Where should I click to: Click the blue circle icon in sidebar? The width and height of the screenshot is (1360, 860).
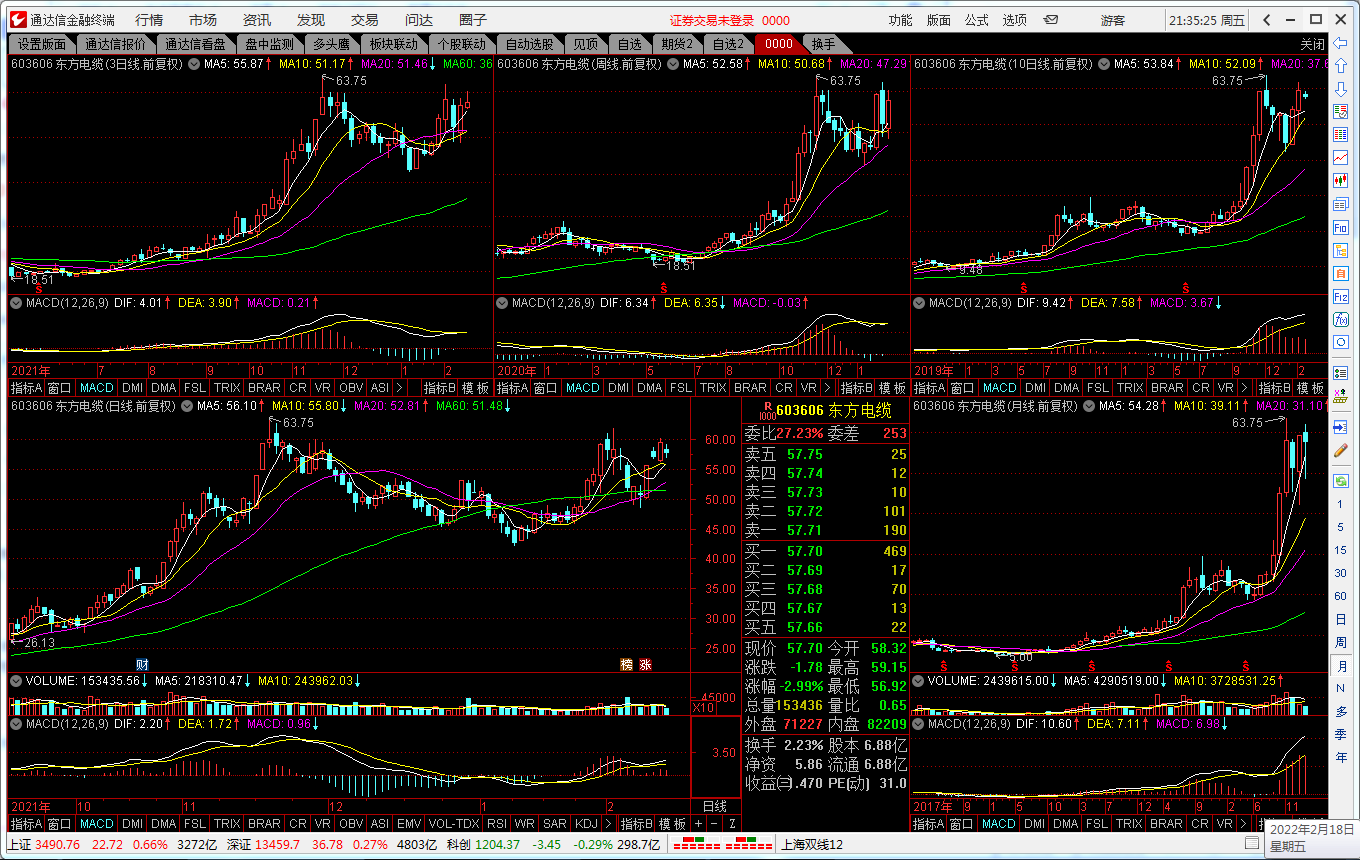tap(1341, 342)
